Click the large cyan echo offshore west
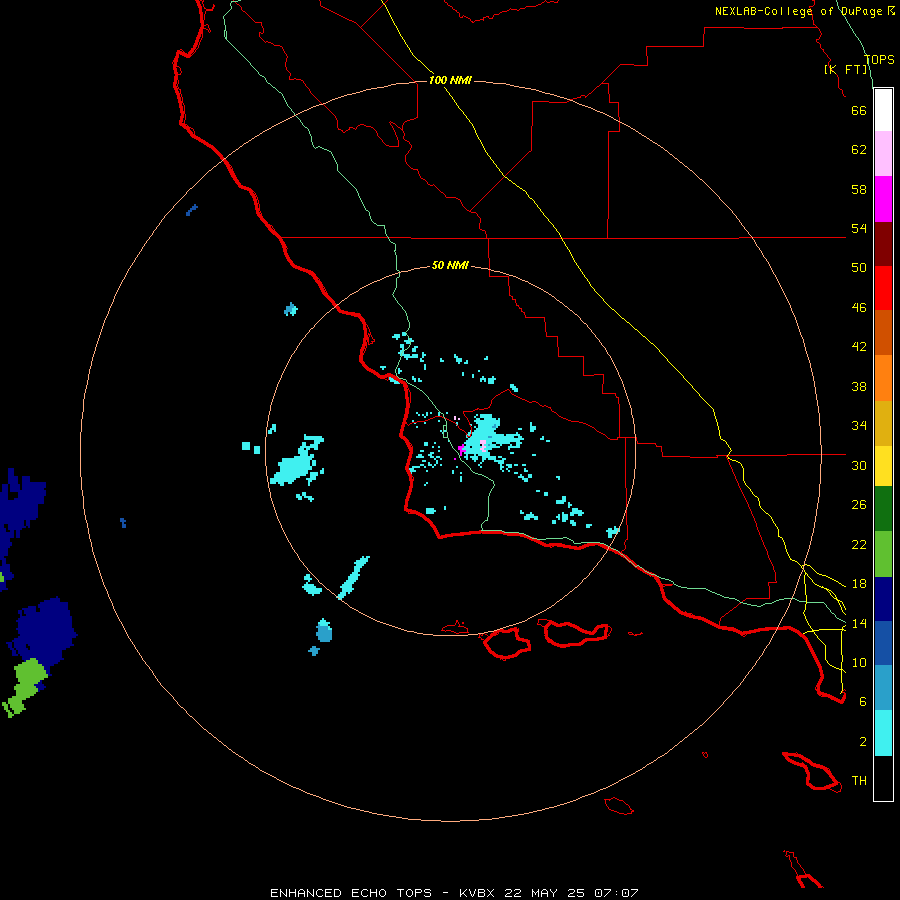This screenshot has height=900, width=900. pos(297,461)
